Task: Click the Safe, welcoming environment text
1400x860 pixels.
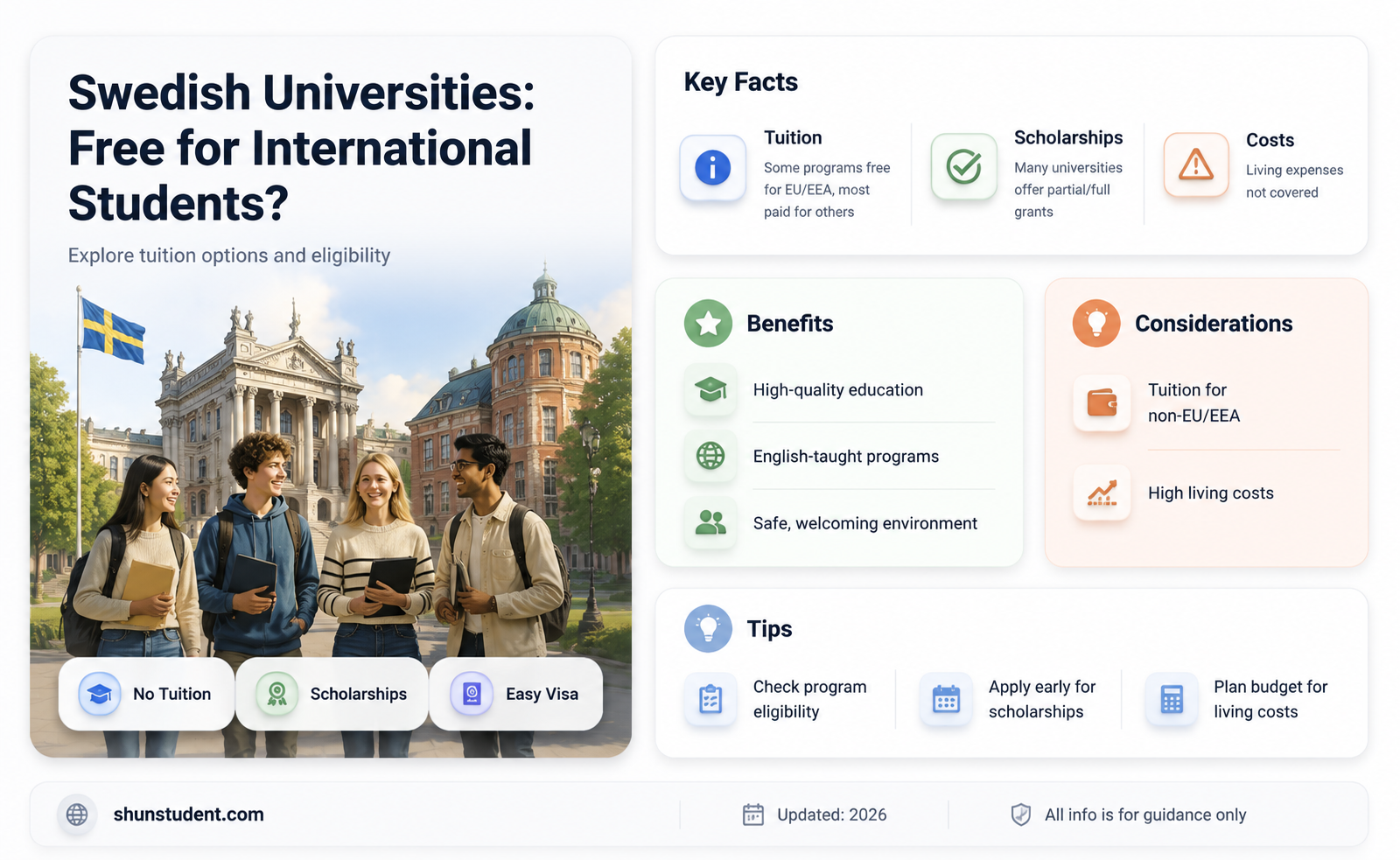Action: [x=865, y=523]
